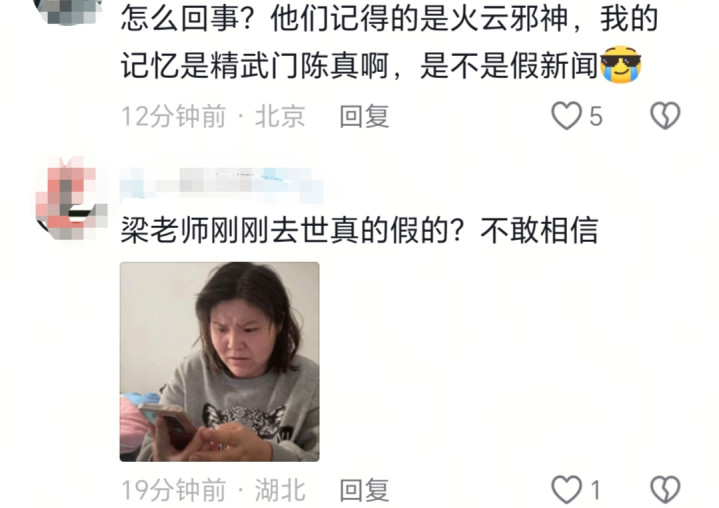Tap the like count 1
Screen dimensions: 719x508
(x=595, y=490)
